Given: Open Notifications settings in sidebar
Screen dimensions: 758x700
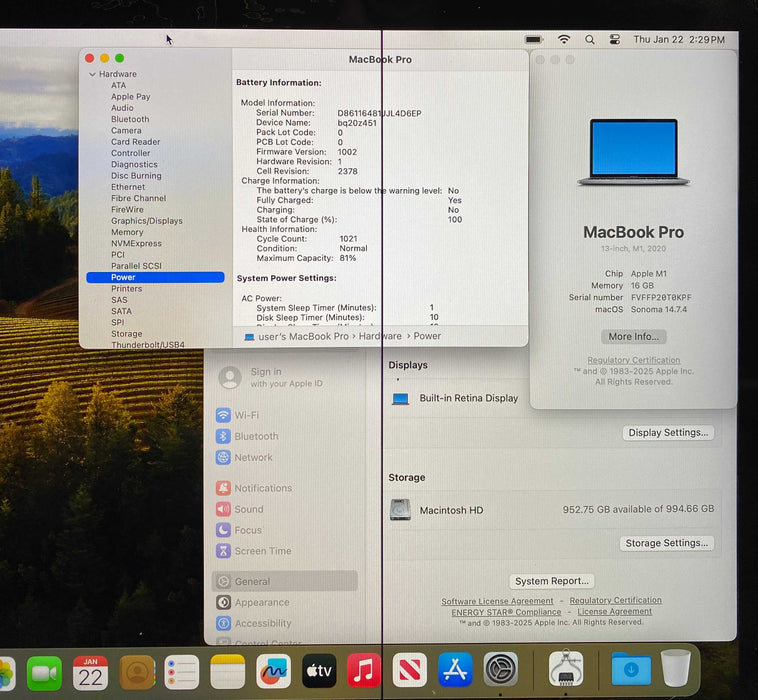Looking at the screenshot, I should pyautogui.click(x=254, y=488).
